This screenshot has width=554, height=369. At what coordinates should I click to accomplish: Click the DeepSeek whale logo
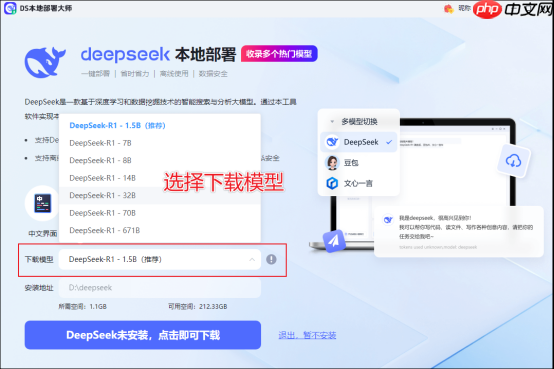click(45, 62)
